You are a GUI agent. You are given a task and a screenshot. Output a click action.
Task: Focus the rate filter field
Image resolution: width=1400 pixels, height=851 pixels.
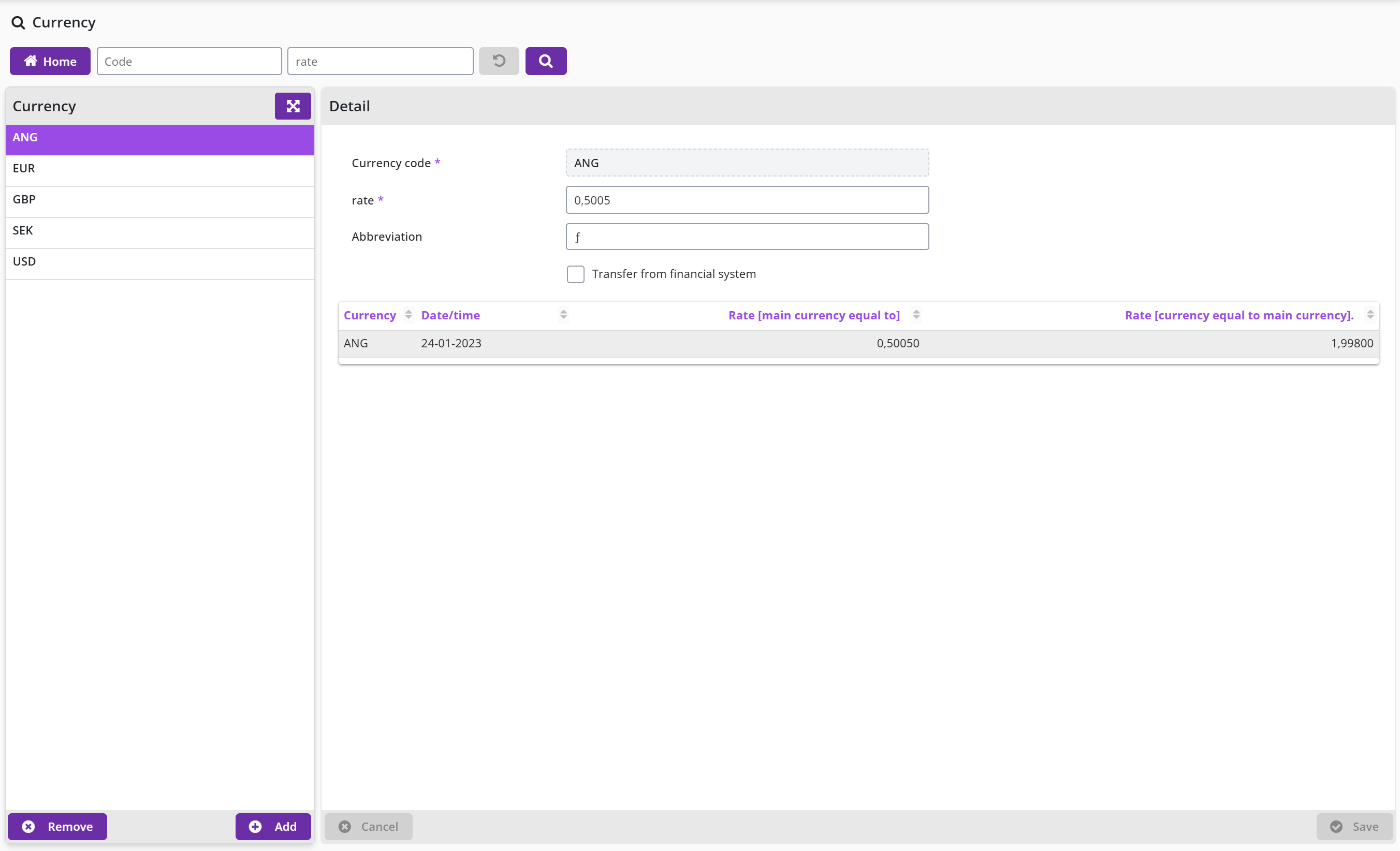[380, 62]
